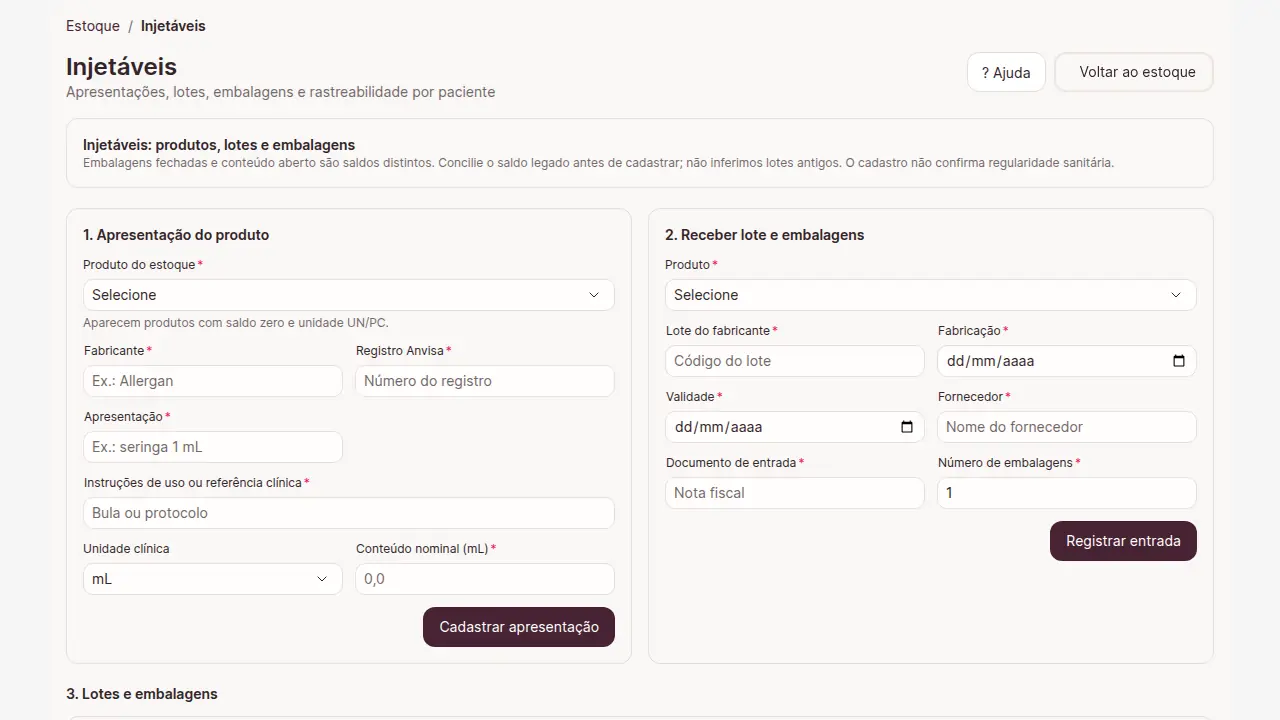Viewport: 1280px width, 720px height.
Task: Expand the Produto do estoque dropdown
Action: (x=348, y=295)
